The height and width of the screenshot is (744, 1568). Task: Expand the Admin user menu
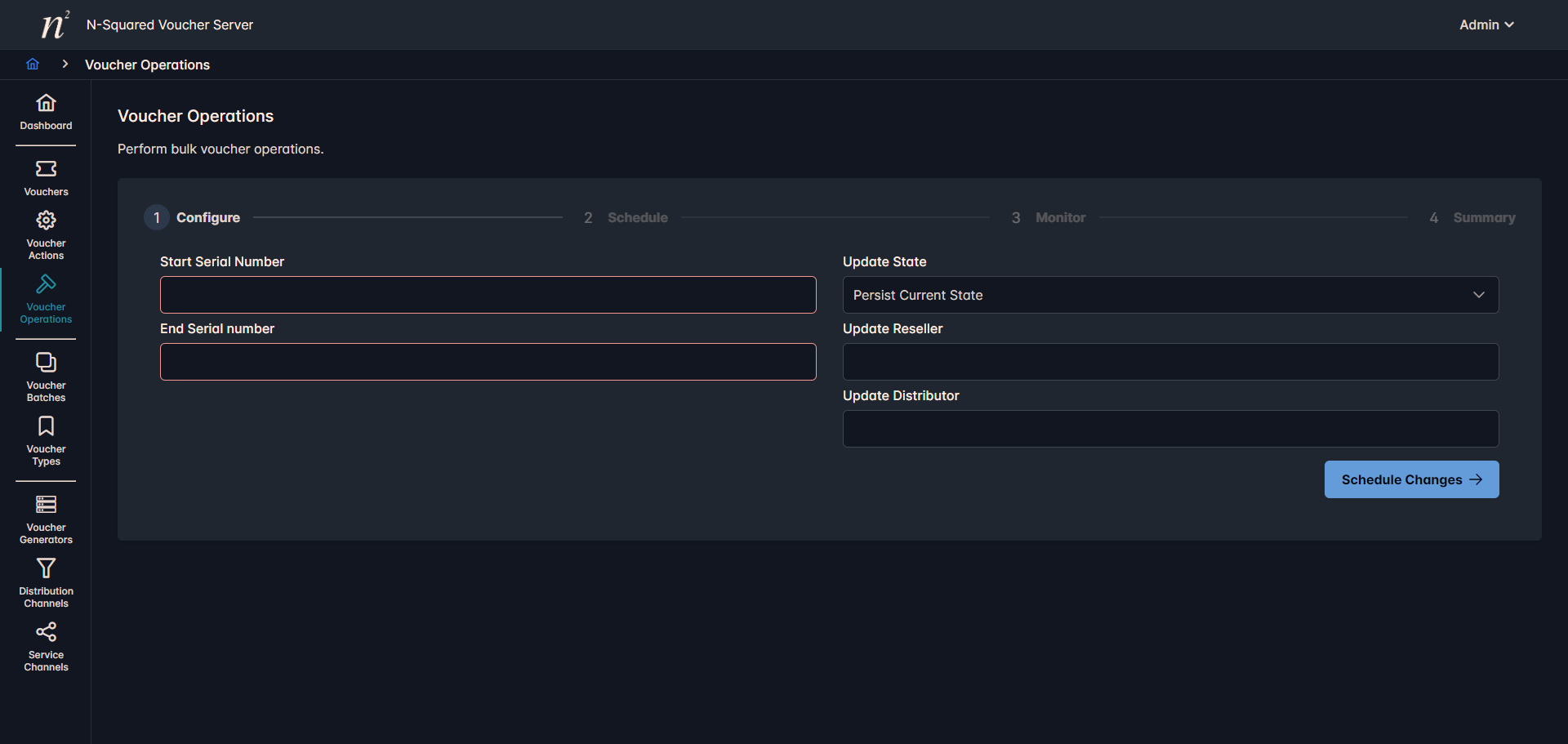tap(1486, 25)
